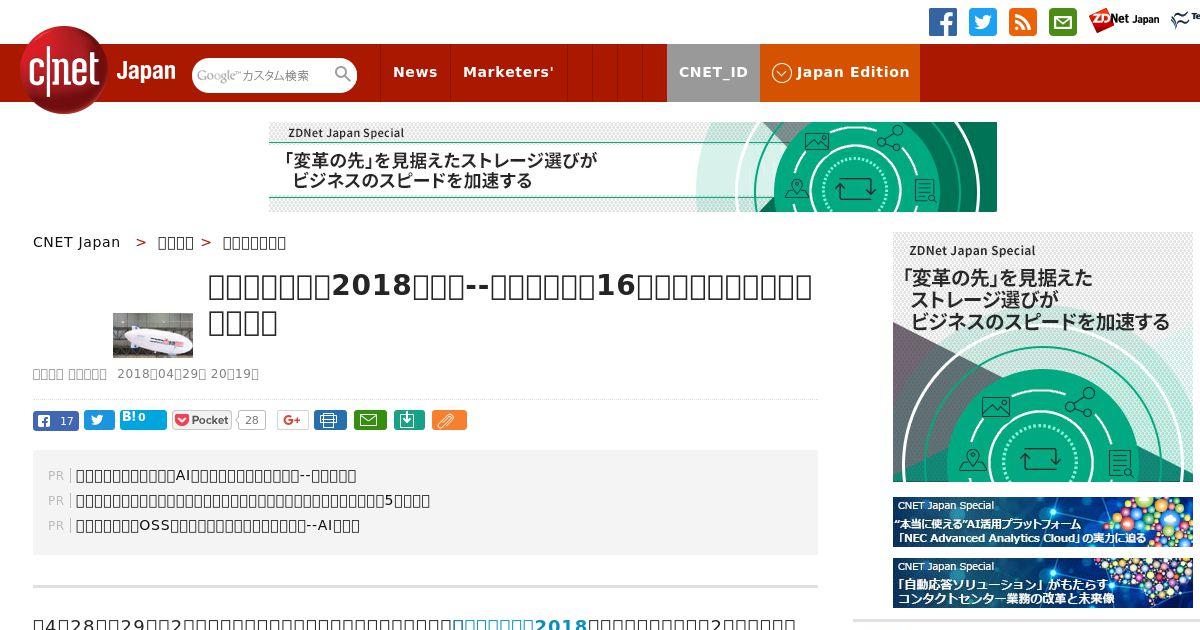
Task: Click the CNET Japan breadcrumb link
Action: click(x=77, y=242)
